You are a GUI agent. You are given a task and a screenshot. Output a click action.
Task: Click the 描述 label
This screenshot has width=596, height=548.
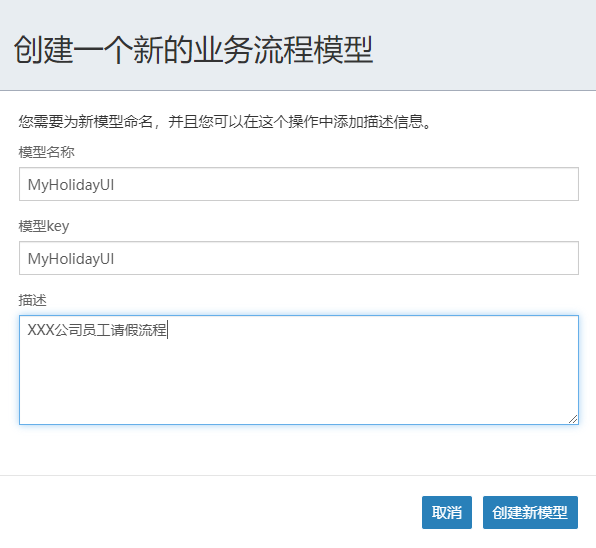[x=32, y=300]
